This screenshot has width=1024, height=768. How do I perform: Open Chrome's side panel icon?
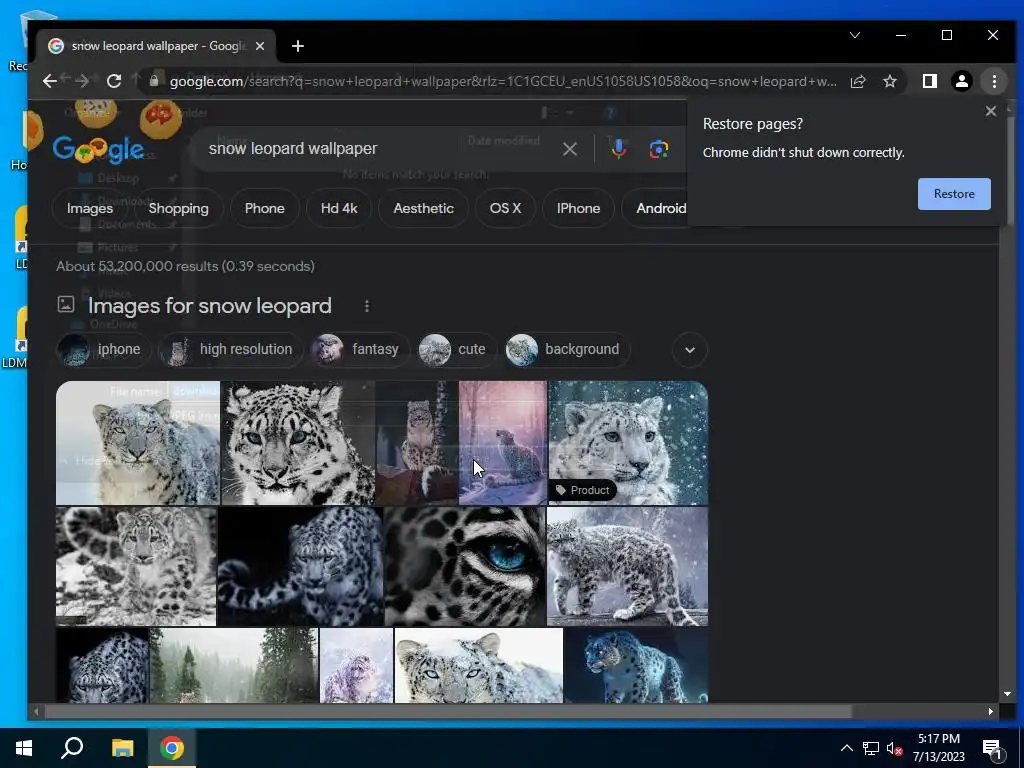[929, 81]
